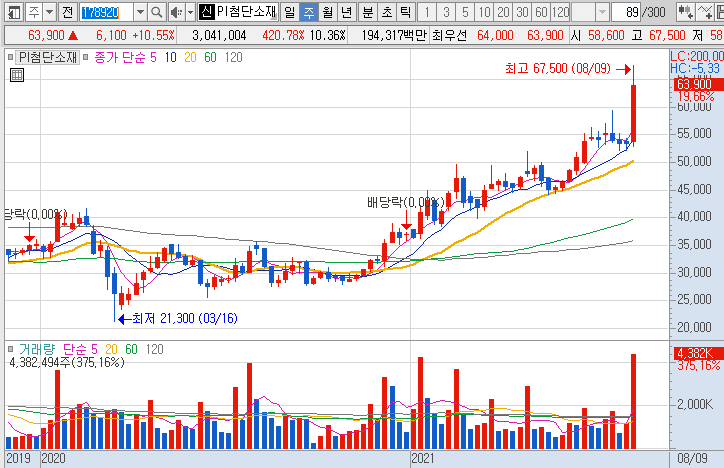Click the candle count field showing 89
The width and height of the screenshot is (724, 468).
click(x=626, y=12)
